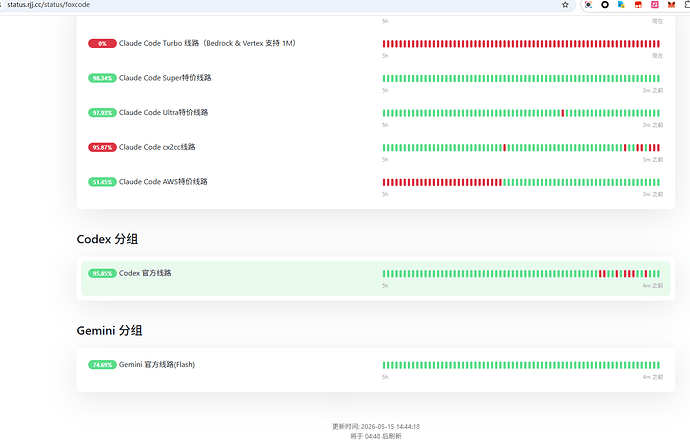Click the Gemini 分组 heading
This screenshot has height=445, width=690.
coord(109,331)
